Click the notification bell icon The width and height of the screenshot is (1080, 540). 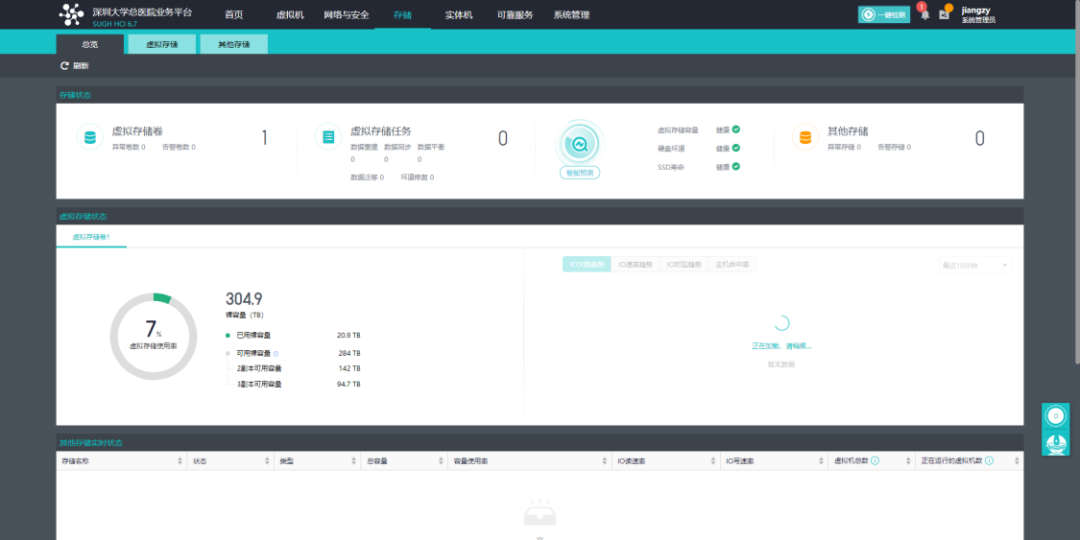click(925, 14)
